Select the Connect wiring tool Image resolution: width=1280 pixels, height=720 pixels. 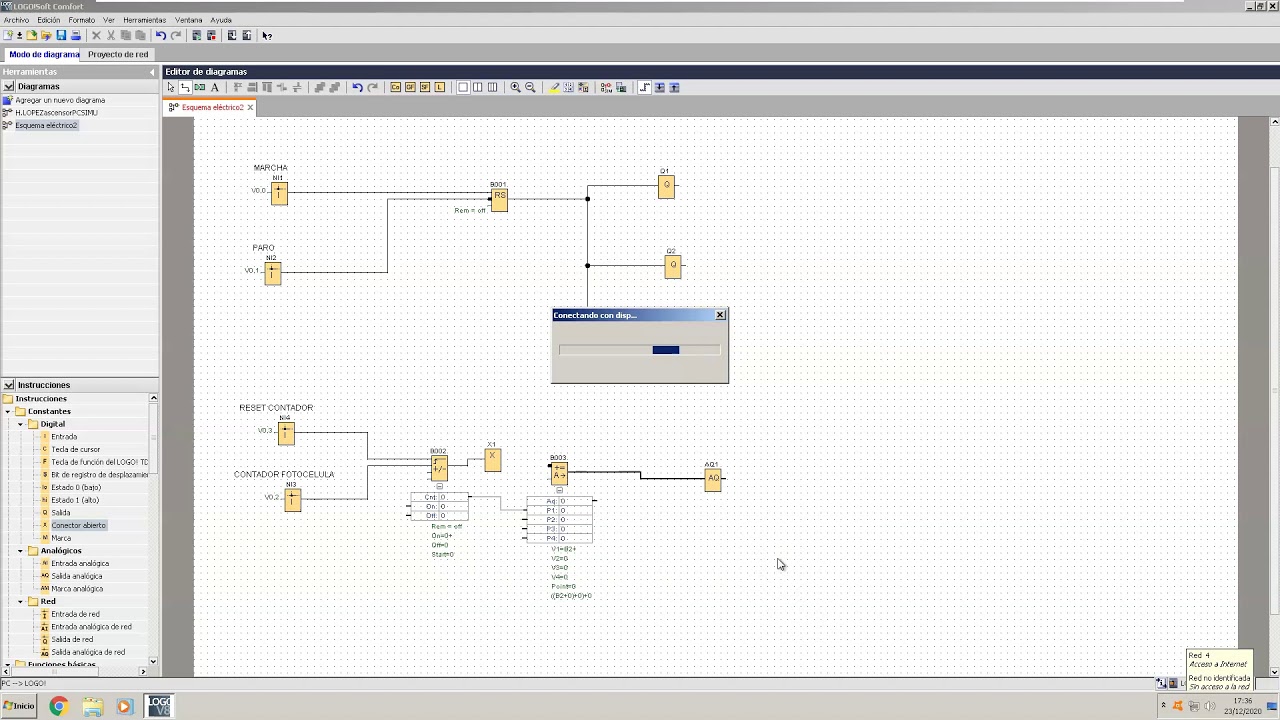pos(186,87)
